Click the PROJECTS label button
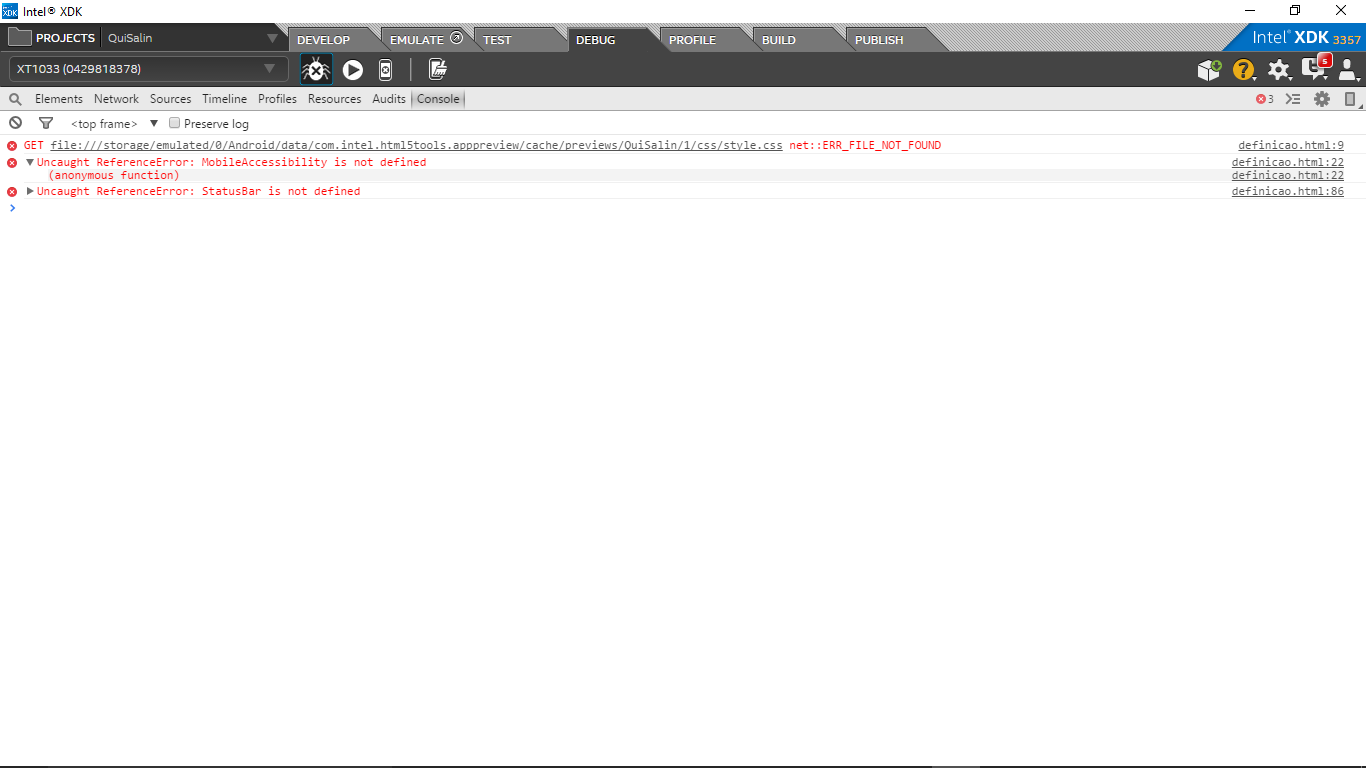 (x=66, y=38)
